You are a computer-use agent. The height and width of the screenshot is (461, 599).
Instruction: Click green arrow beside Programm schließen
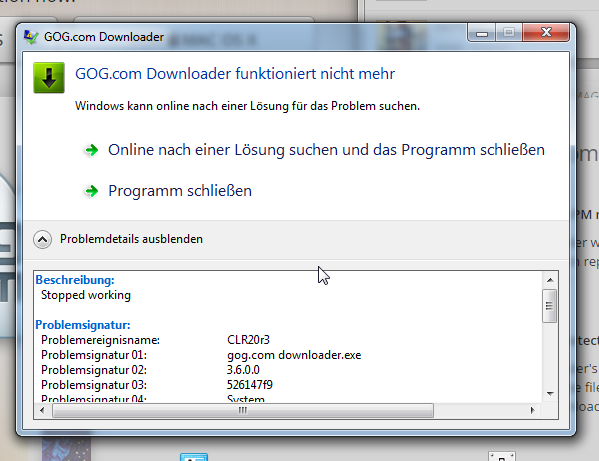[x=91, y=191]
